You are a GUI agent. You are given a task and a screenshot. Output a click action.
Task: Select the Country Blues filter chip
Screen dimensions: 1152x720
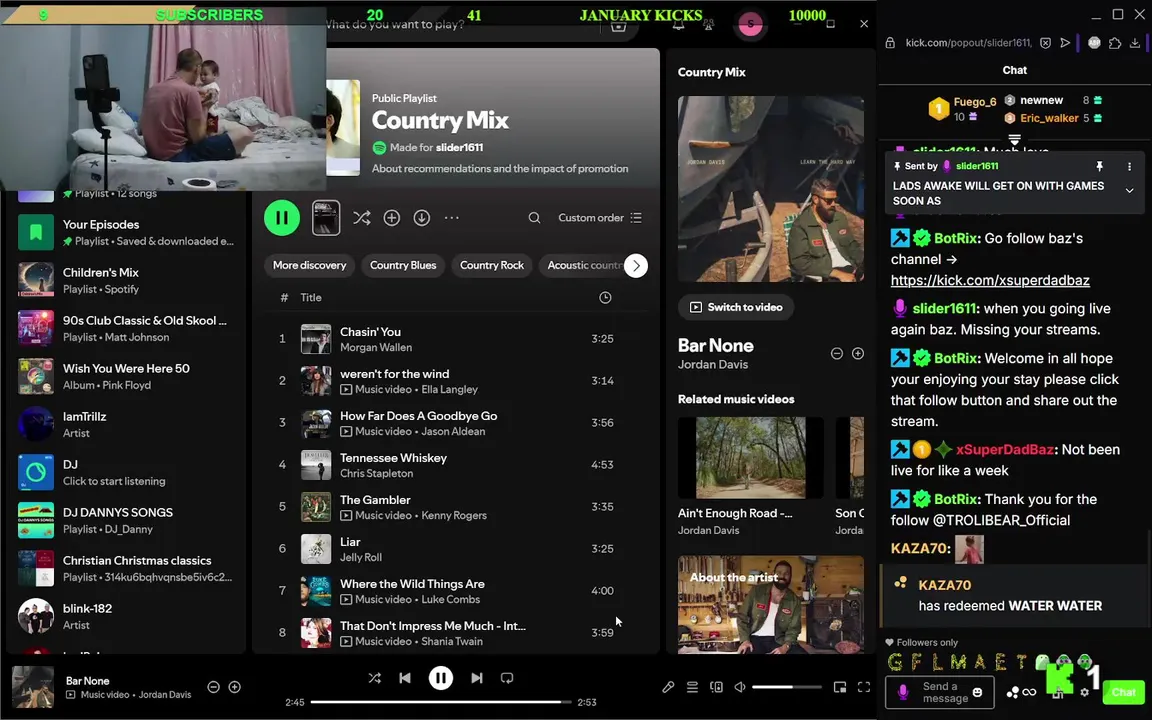(403, 265)
